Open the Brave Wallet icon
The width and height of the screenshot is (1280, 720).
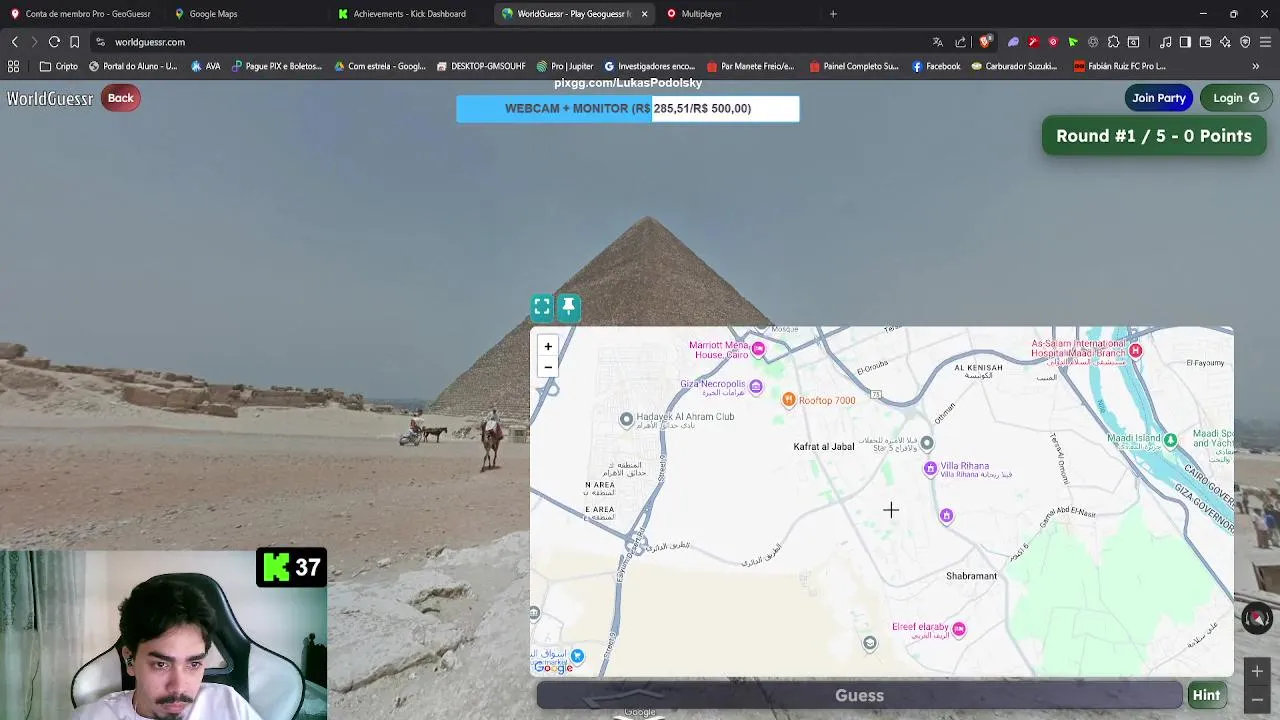coord(1205,42)
